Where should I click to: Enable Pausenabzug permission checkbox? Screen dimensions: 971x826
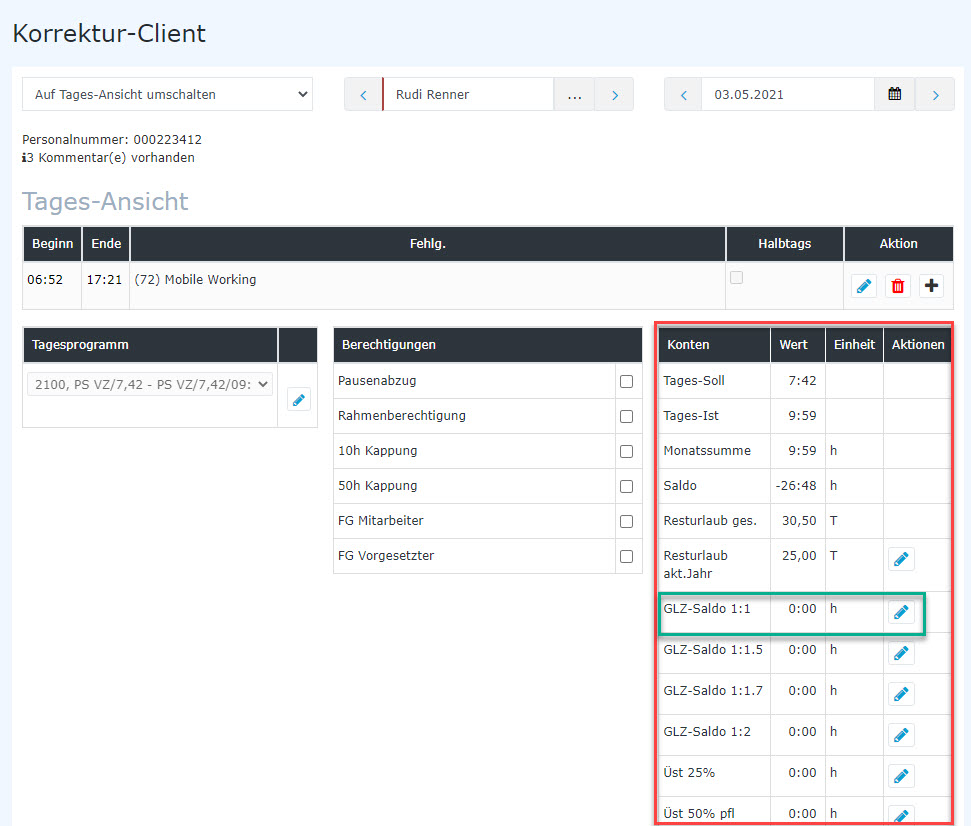(x=627, y=381)
